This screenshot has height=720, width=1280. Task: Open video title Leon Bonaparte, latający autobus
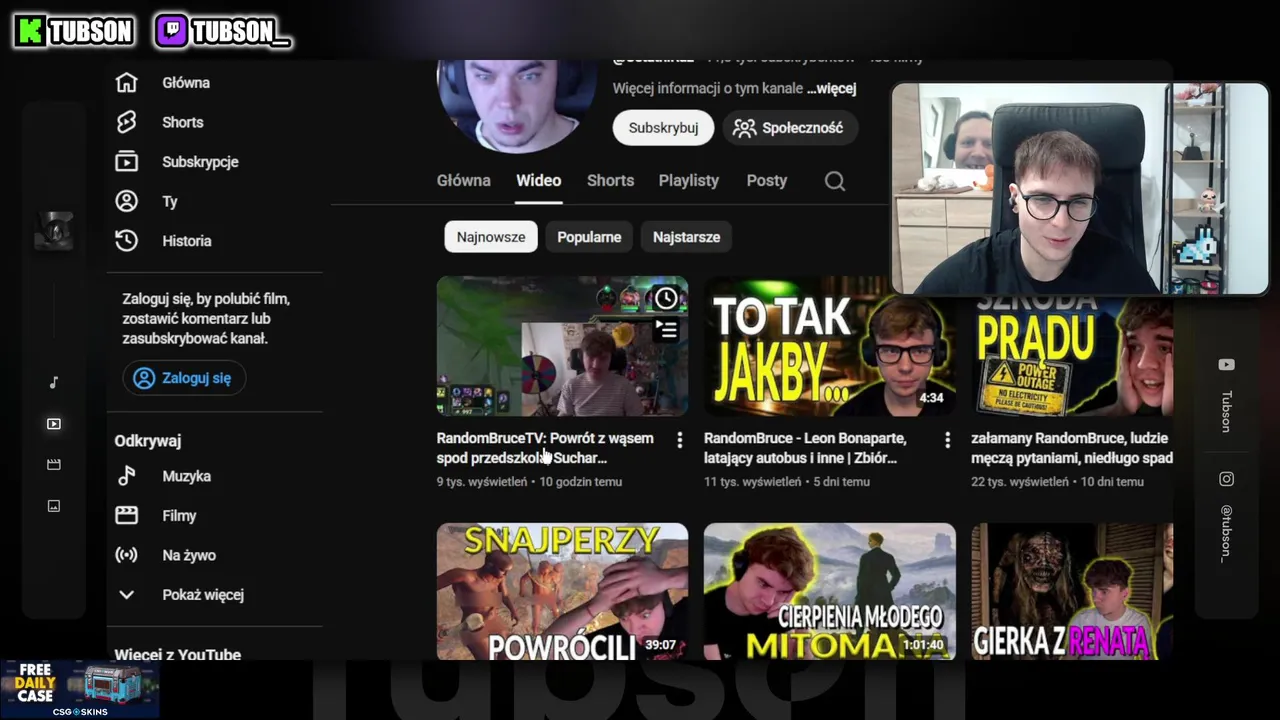click(x=805, y=448)
